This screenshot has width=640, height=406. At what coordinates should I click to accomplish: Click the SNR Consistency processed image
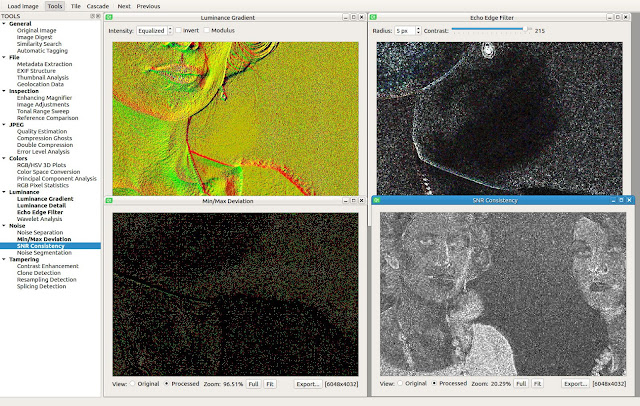click(503, 294)
